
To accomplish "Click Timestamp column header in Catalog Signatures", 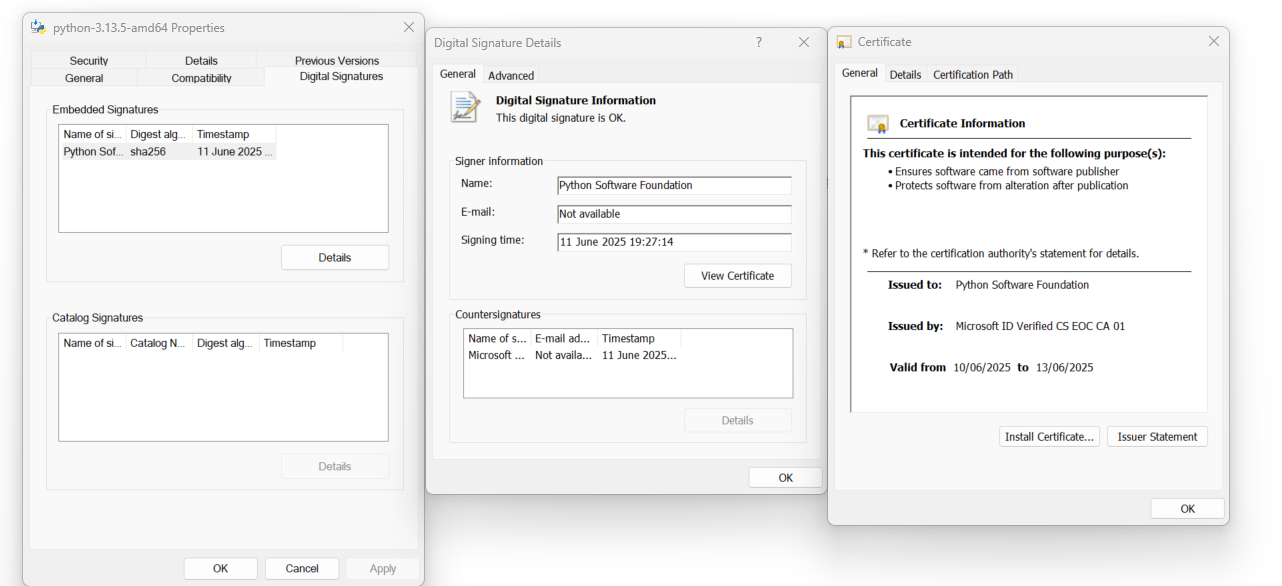I will tap(300, 343).
